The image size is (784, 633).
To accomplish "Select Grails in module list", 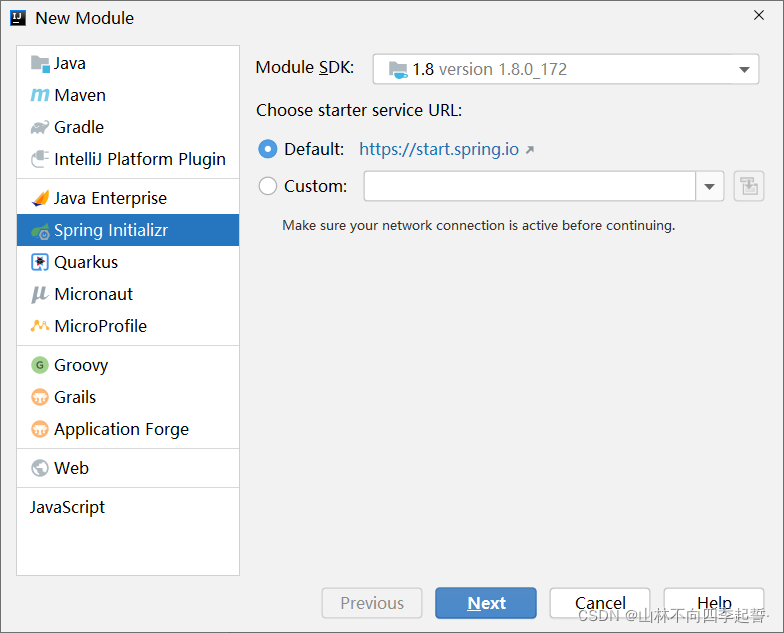I will click(128, 397).
